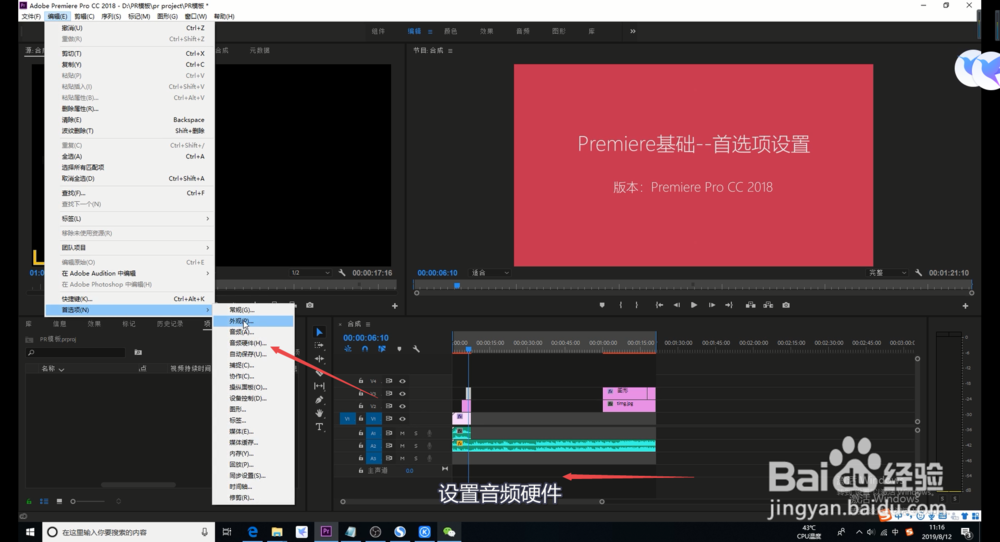Click program monitor playhead scrubber

coord(457,286)
